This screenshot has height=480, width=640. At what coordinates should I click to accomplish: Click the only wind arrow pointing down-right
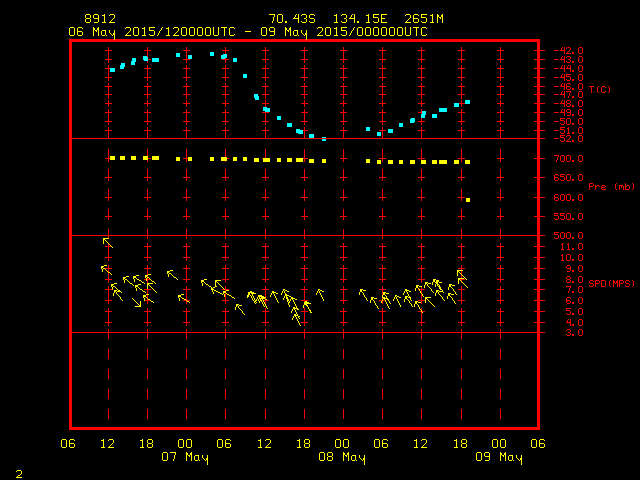[x=137, y=302]
